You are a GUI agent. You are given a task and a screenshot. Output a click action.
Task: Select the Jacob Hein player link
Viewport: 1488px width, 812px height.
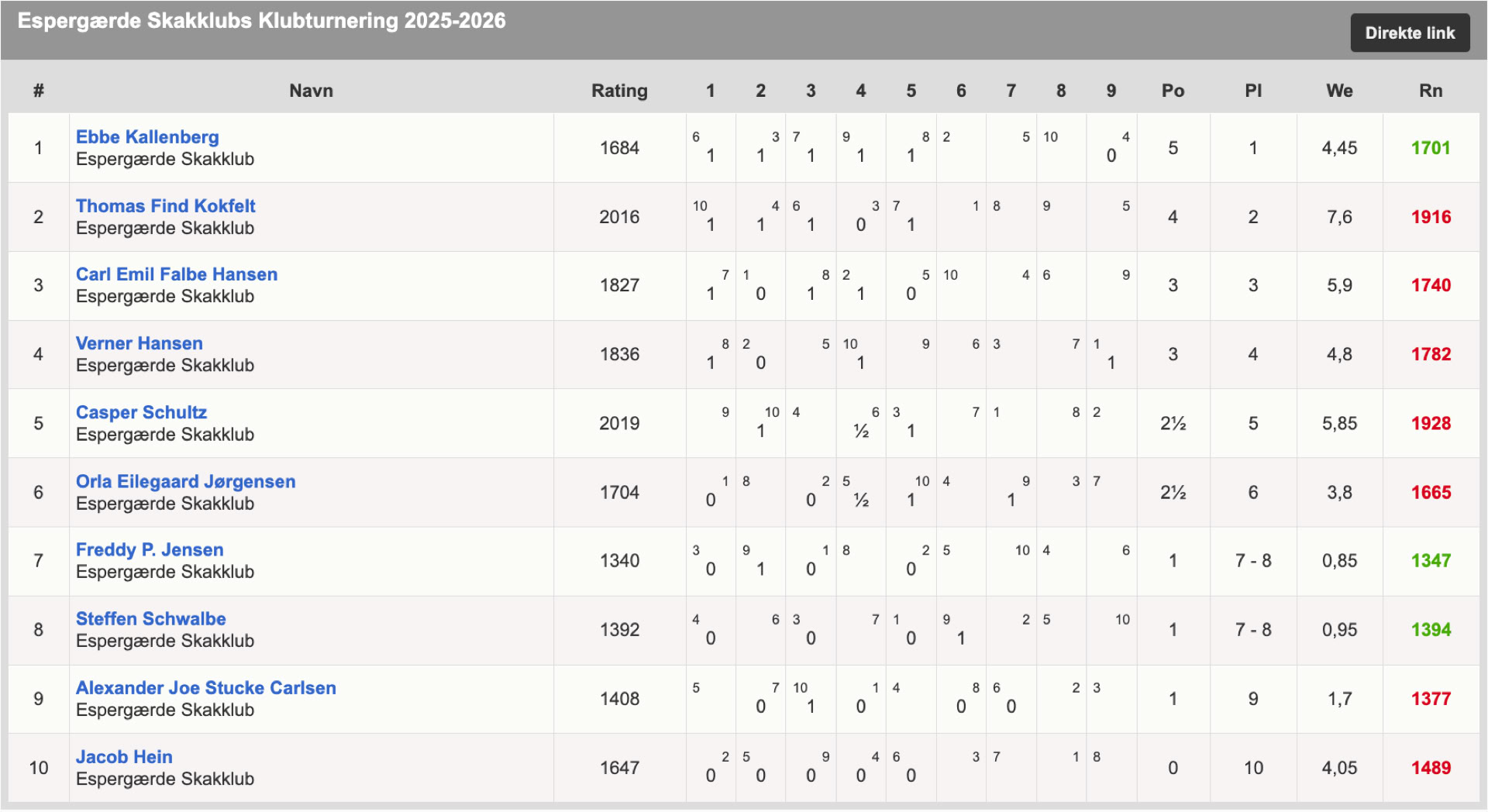pos(124,757)
